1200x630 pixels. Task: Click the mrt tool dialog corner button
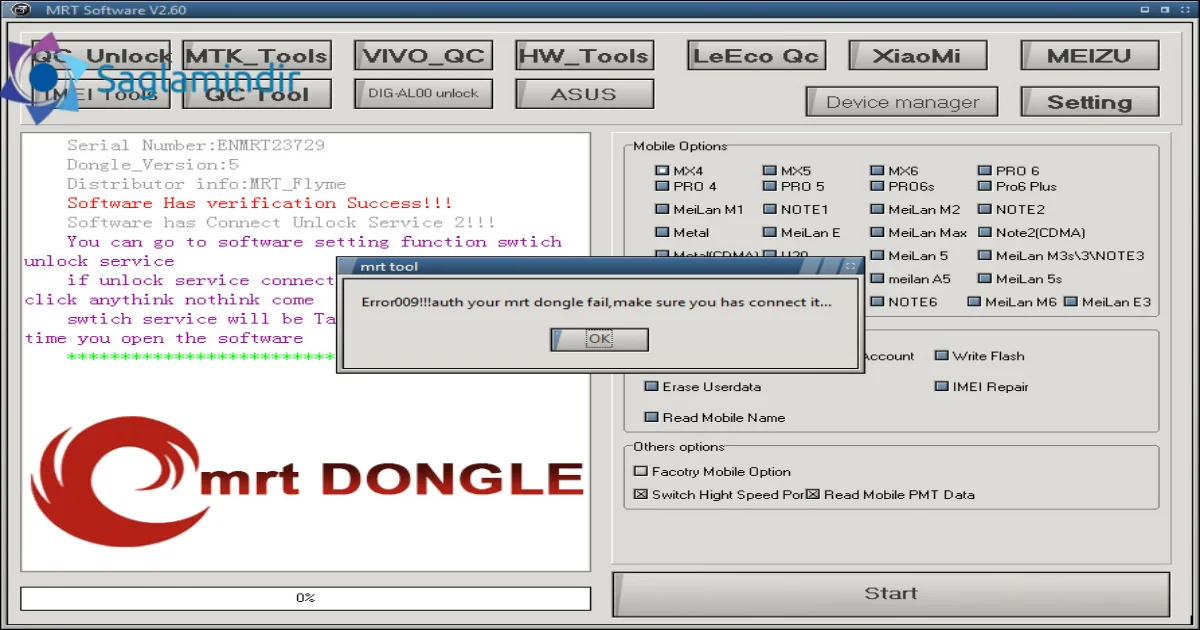(x=850, y=266)
